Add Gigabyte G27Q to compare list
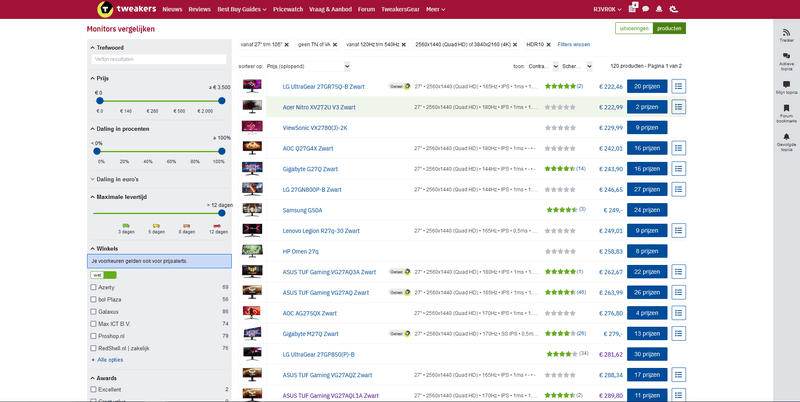This screenshot has width=800, height=402. [x=679, y=169]
